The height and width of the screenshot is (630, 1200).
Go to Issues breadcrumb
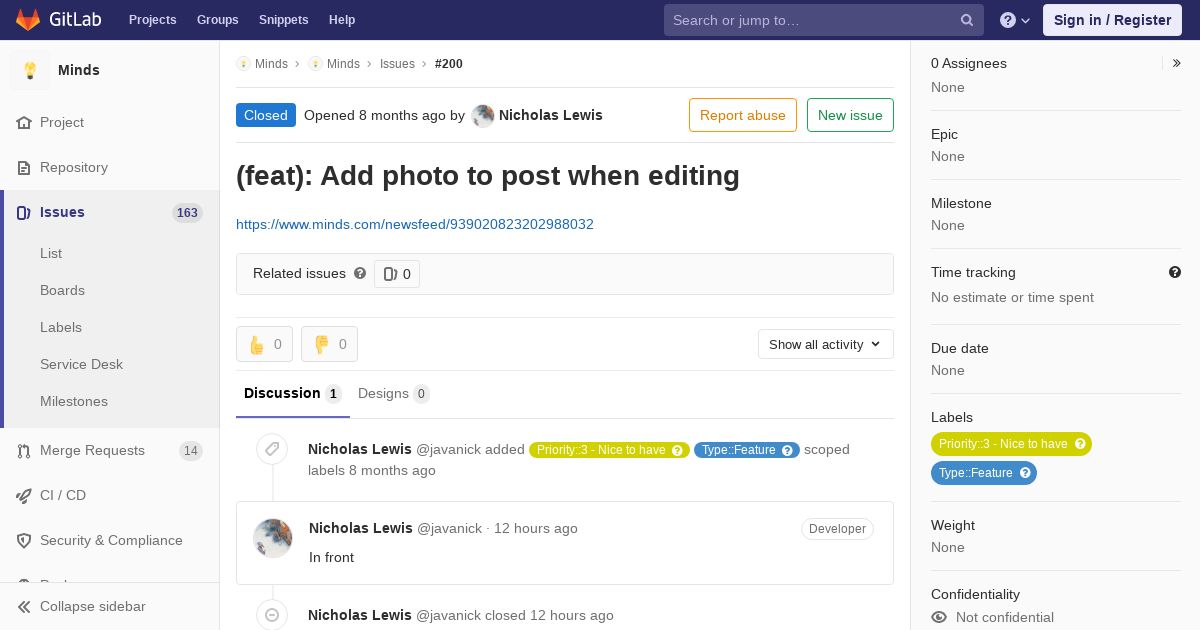pos(397,63)
